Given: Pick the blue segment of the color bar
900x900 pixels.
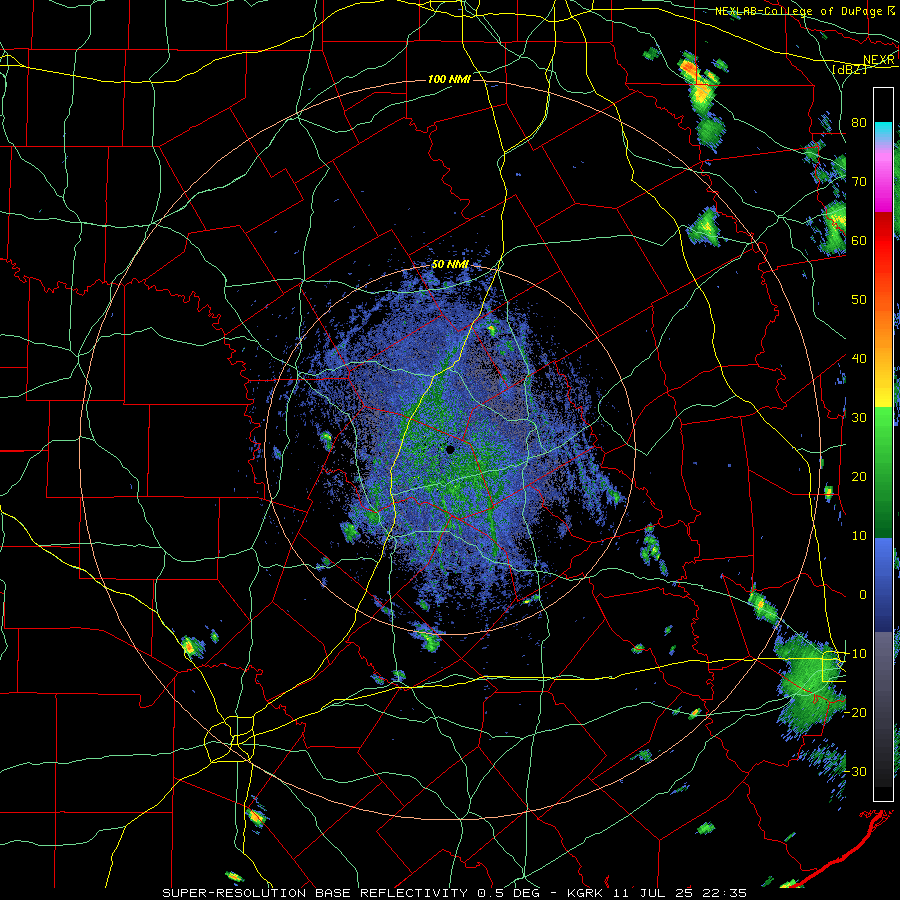Looking at the screenshot, I should pyautogui.click(x=883, y=585).
